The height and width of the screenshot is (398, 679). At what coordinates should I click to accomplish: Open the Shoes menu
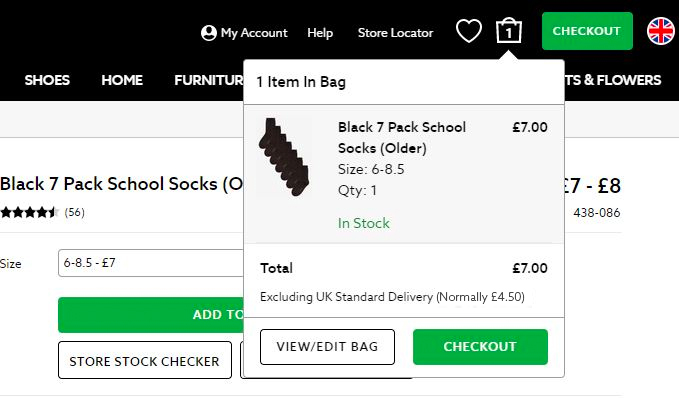(47, 80)
